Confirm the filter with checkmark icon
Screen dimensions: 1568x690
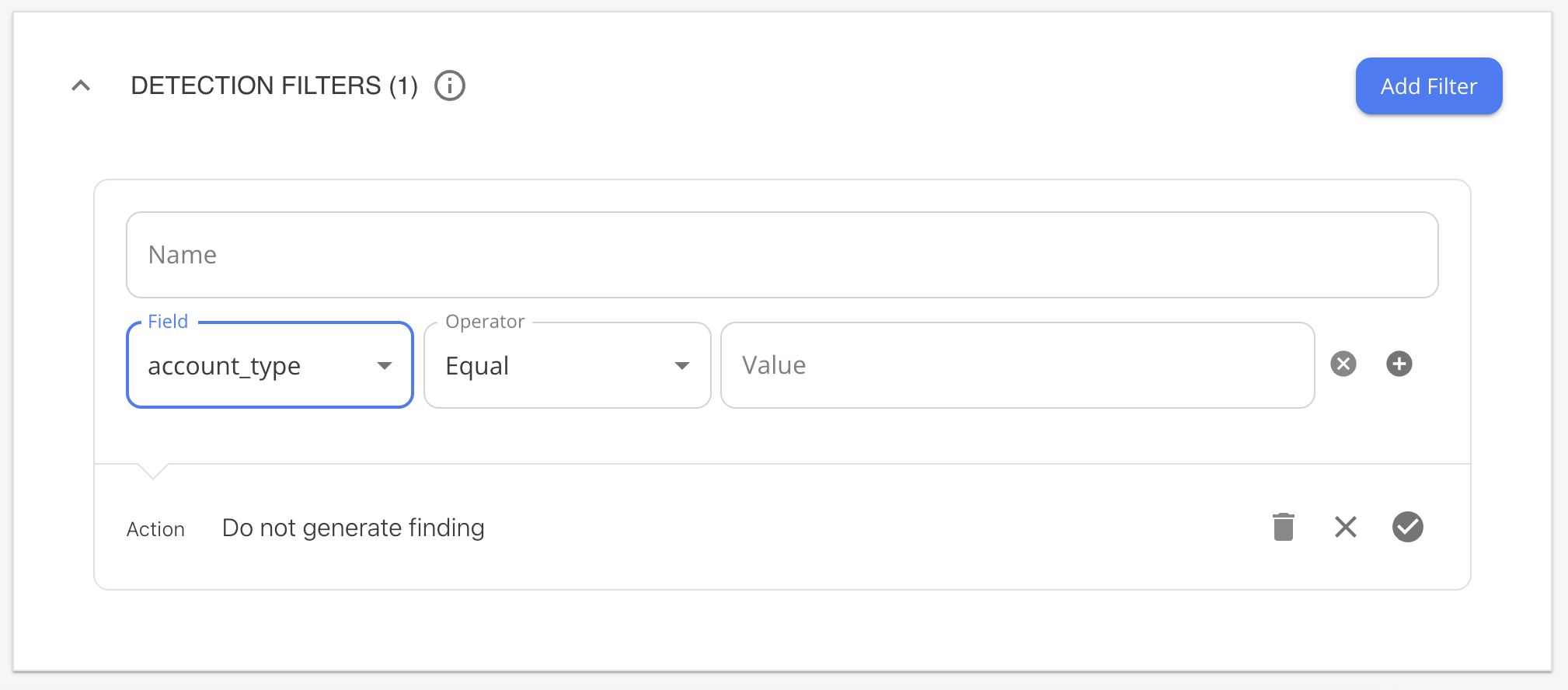tap(1408, 527)
